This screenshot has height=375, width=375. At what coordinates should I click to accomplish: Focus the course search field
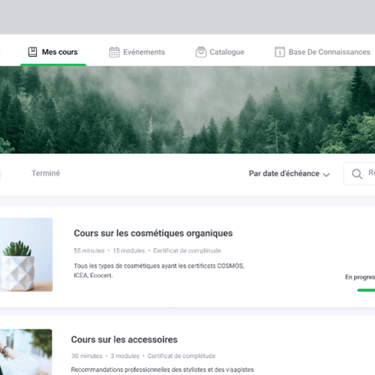[x=359, y=174]
